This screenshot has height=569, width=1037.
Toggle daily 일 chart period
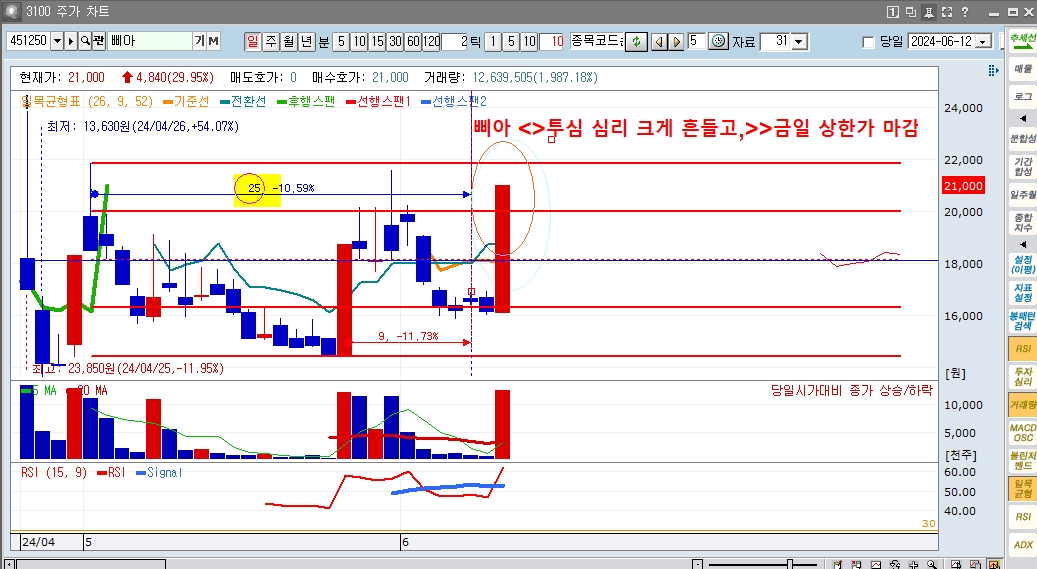[x=252, y=42]
